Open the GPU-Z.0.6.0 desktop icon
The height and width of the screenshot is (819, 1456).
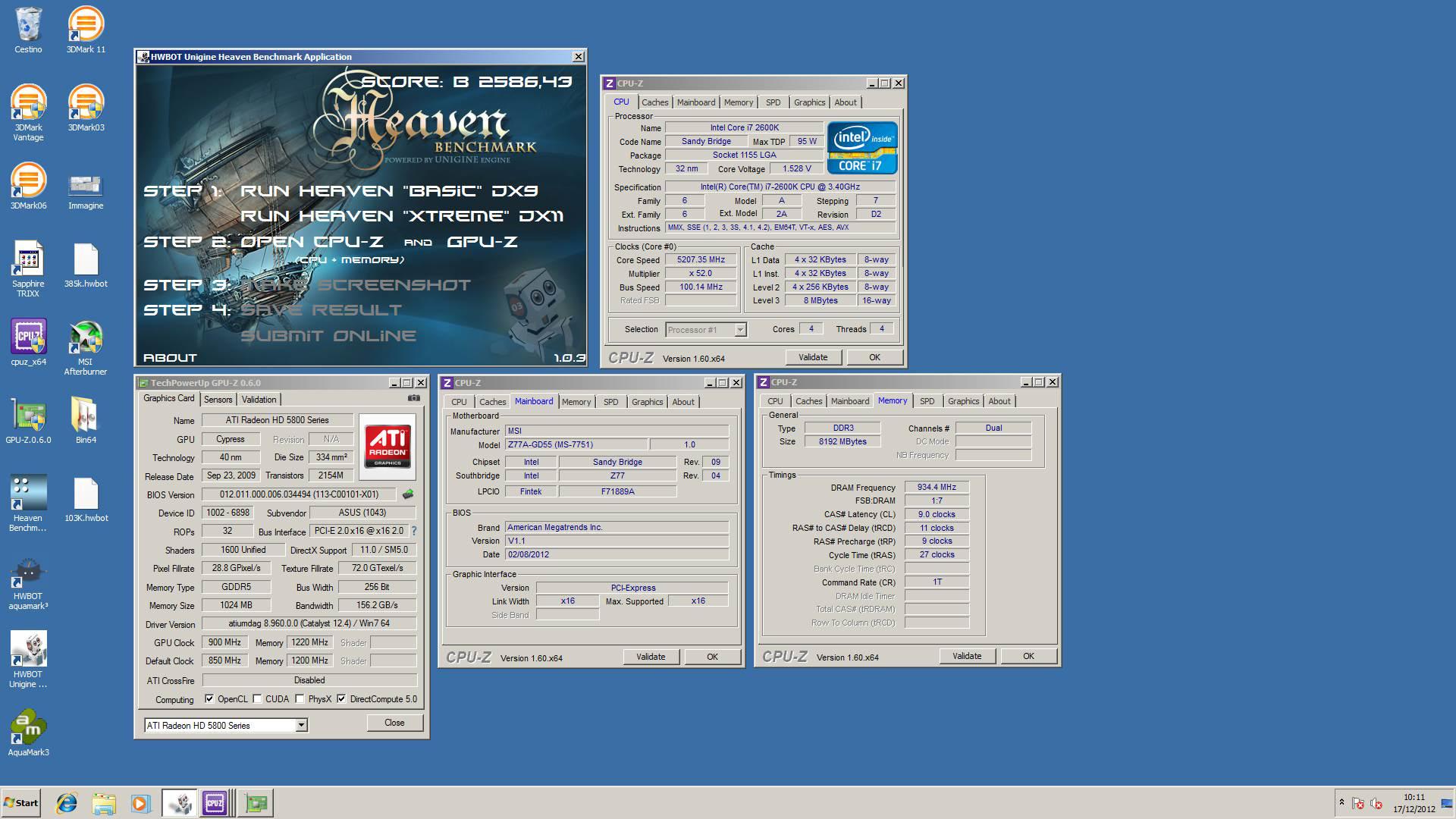pyautogui.click(x=28, y=421)
